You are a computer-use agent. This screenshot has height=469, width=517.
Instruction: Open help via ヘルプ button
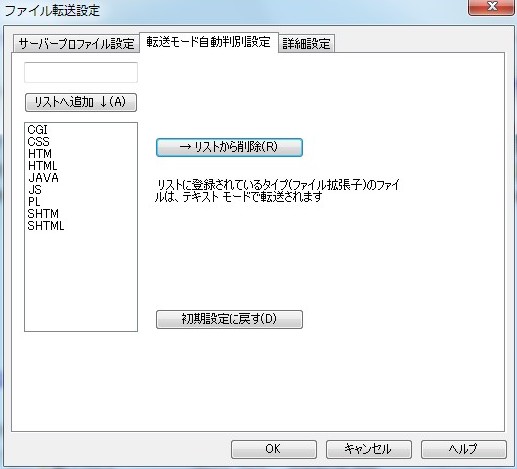pos(464,449)
